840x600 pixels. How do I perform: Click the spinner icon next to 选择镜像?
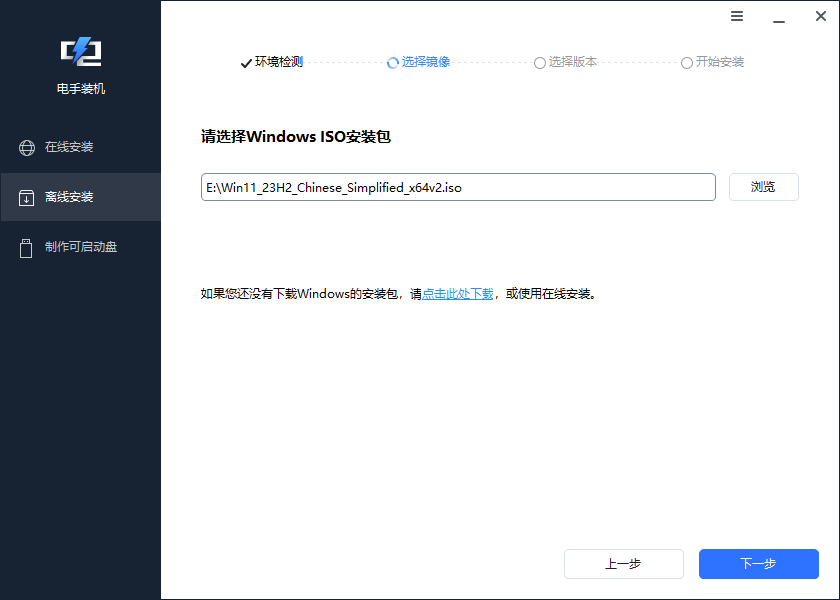391,62
